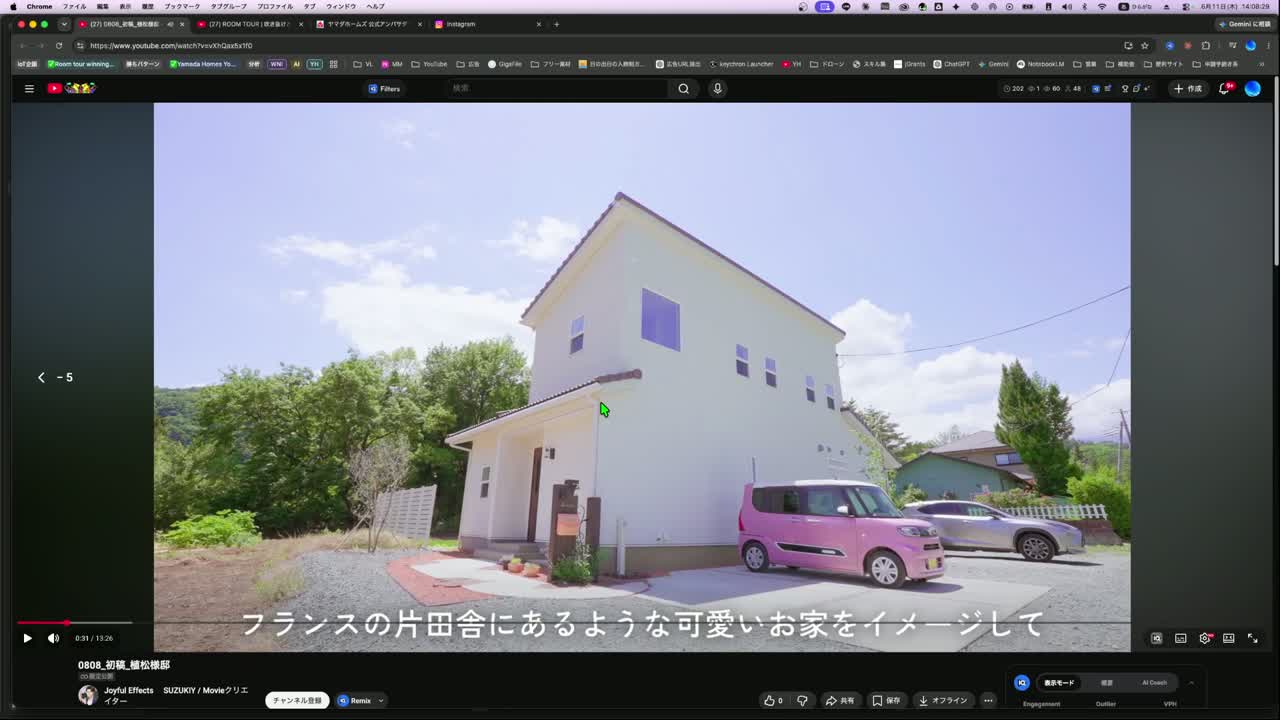This screenshot has height=720, width=1280.
Task: Open YouTube notifications bell
Action: [x=1225, y=88]
